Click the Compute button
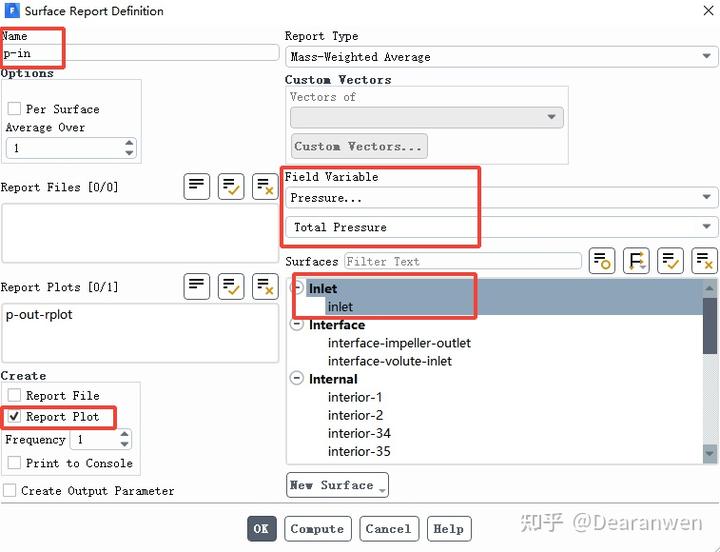The width and height of the screenshot is (720, 552). [318, 529]
